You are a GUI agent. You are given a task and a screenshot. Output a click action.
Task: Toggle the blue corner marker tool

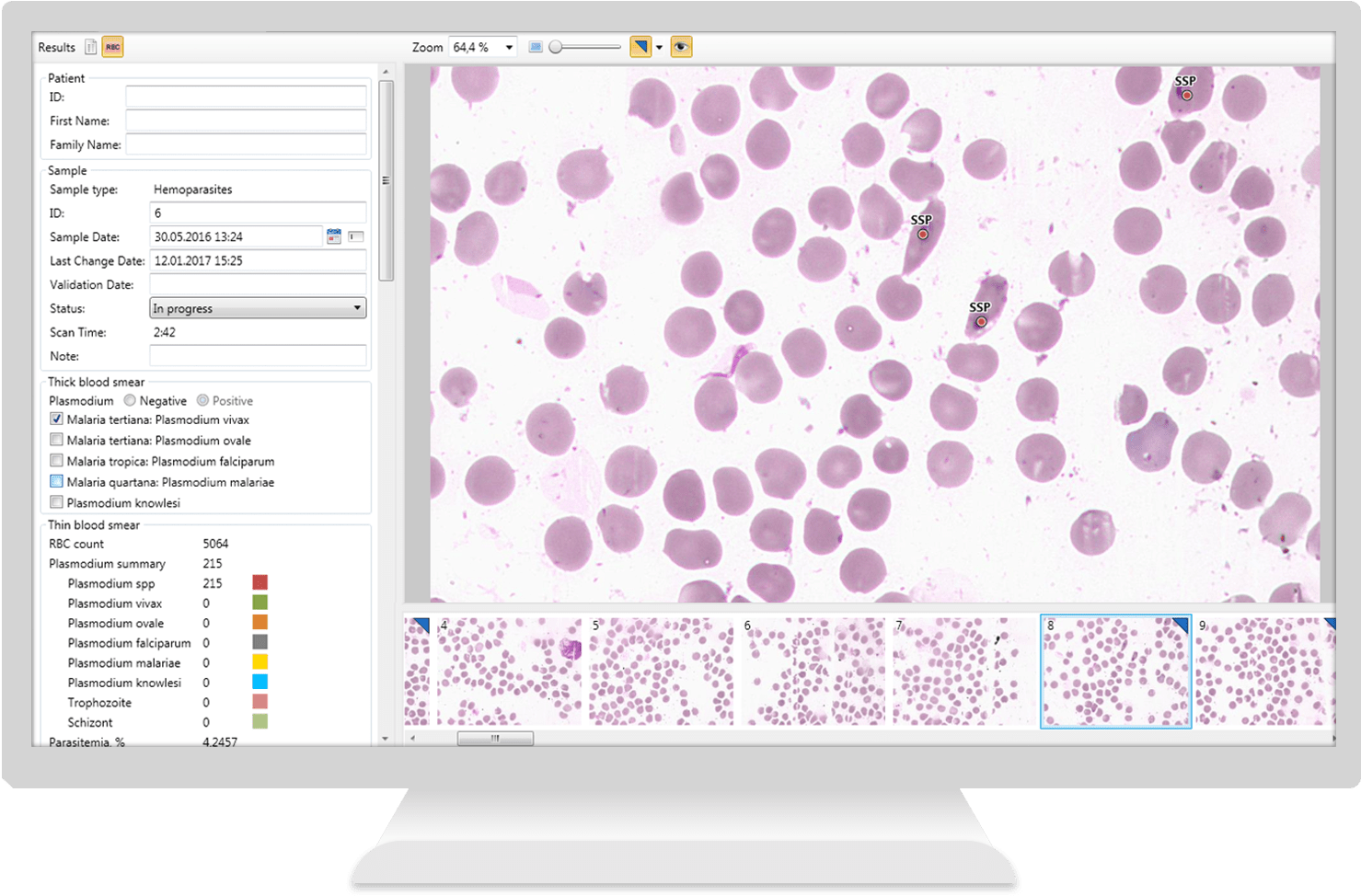[x=640, y=47]
